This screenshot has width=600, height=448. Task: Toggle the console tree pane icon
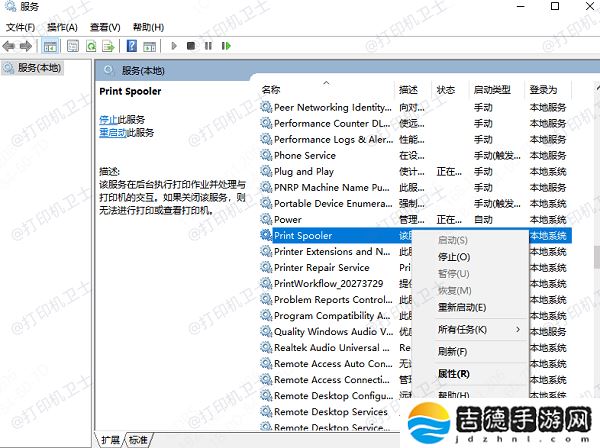[x=50, y=46]
